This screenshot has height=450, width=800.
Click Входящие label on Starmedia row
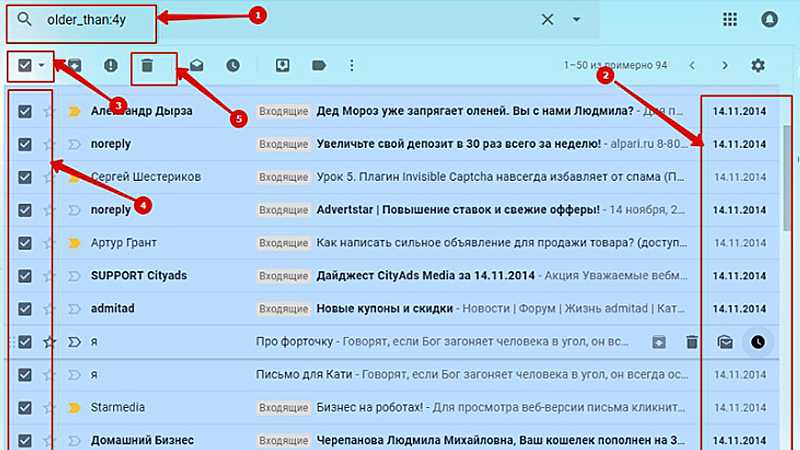[x=283, y=408]
